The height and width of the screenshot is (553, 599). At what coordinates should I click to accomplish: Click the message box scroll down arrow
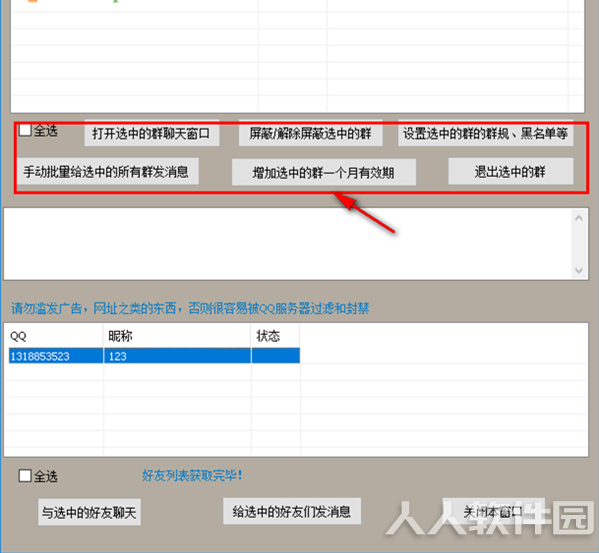click(579, 270)
